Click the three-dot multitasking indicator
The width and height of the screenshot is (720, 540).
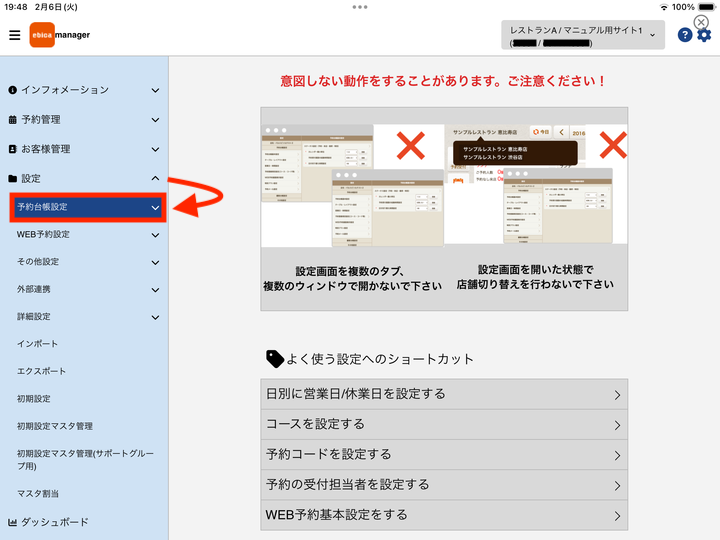click(x=360, y=7)
